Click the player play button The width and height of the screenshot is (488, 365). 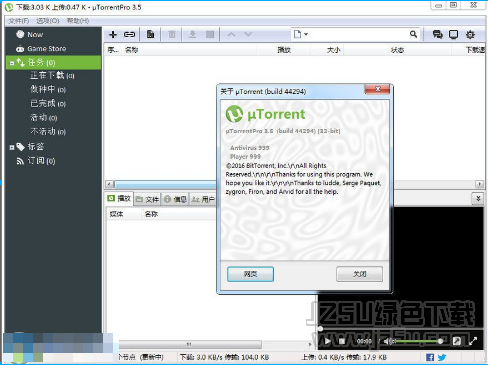pos(327,341)
